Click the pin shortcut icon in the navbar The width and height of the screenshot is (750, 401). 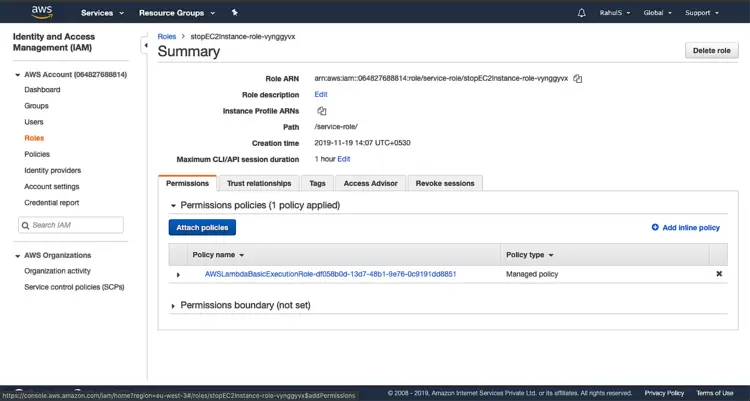234,12
